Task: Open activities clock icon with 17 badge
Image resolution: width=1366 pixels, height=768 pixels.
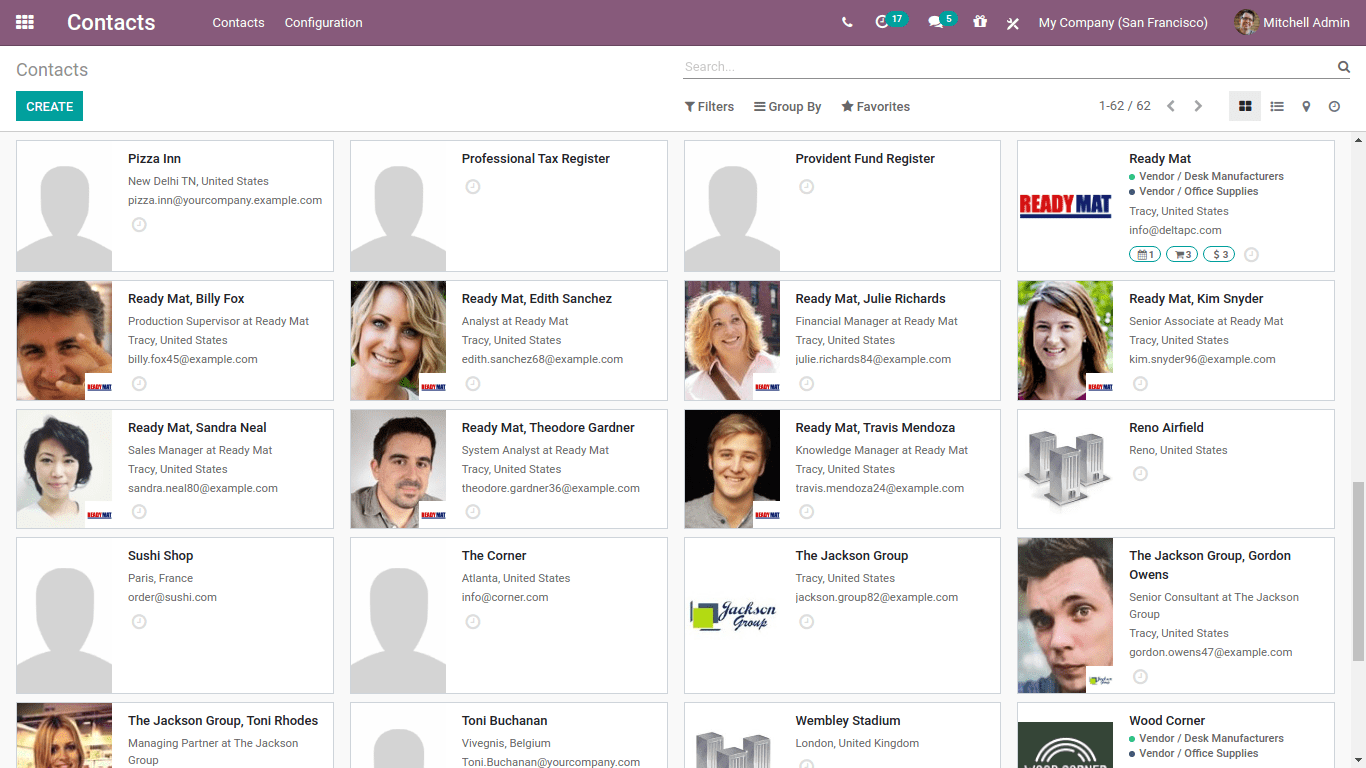Action: (890, 21)
